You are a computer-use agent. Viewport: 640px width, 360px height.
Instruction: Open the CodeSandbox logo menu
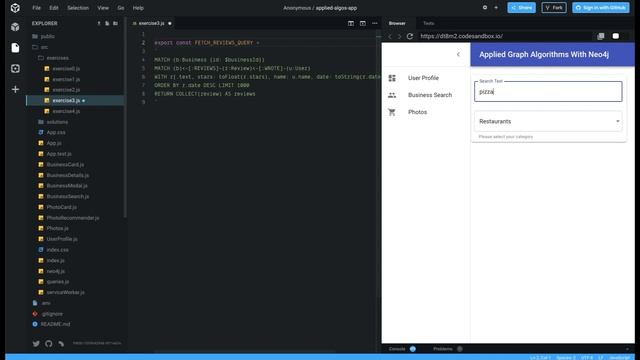click(15, 8)
